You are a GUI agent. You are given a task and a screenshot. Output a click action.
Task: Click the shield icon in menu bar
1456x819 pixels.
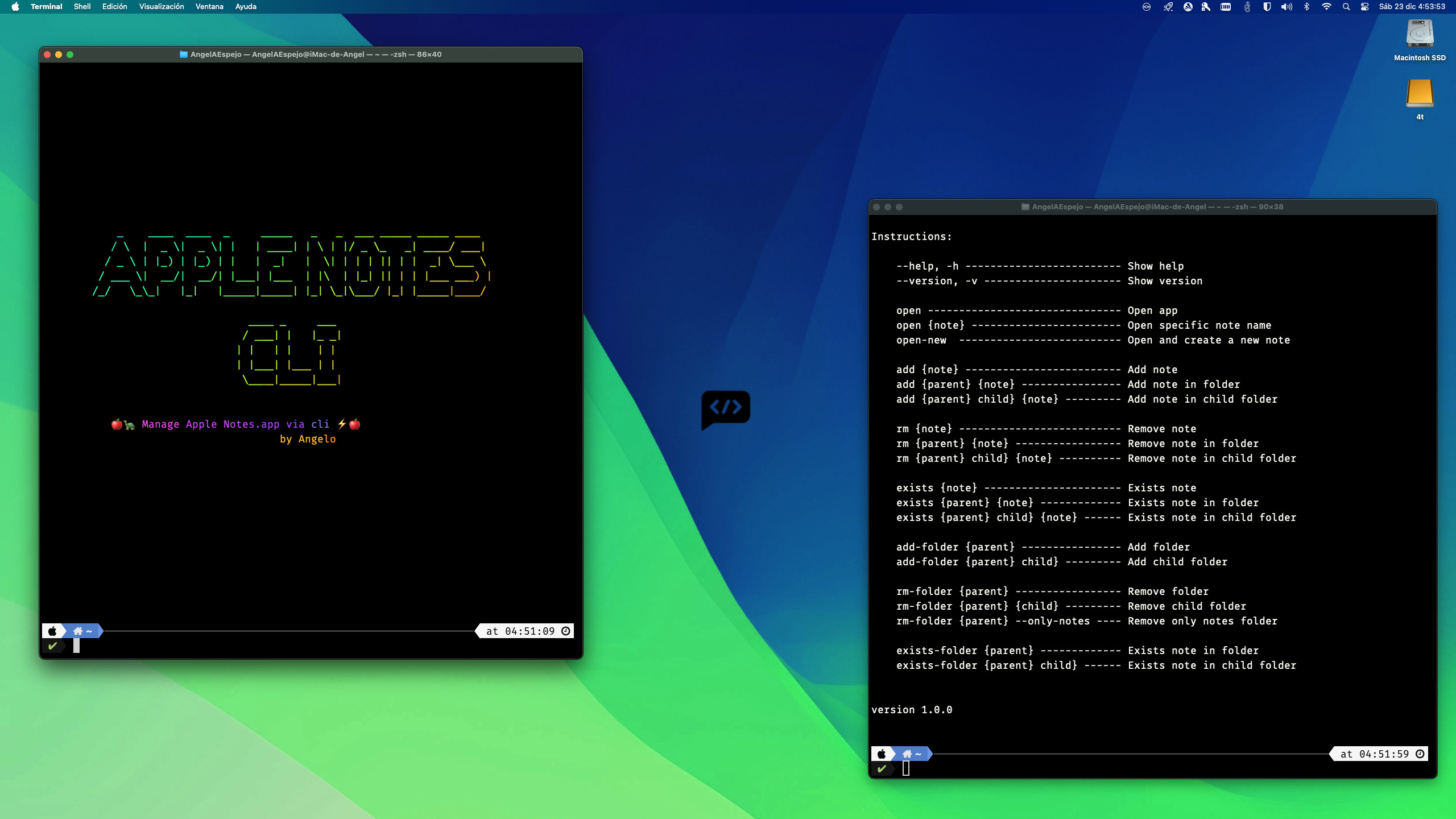(x=1267, y=7)
